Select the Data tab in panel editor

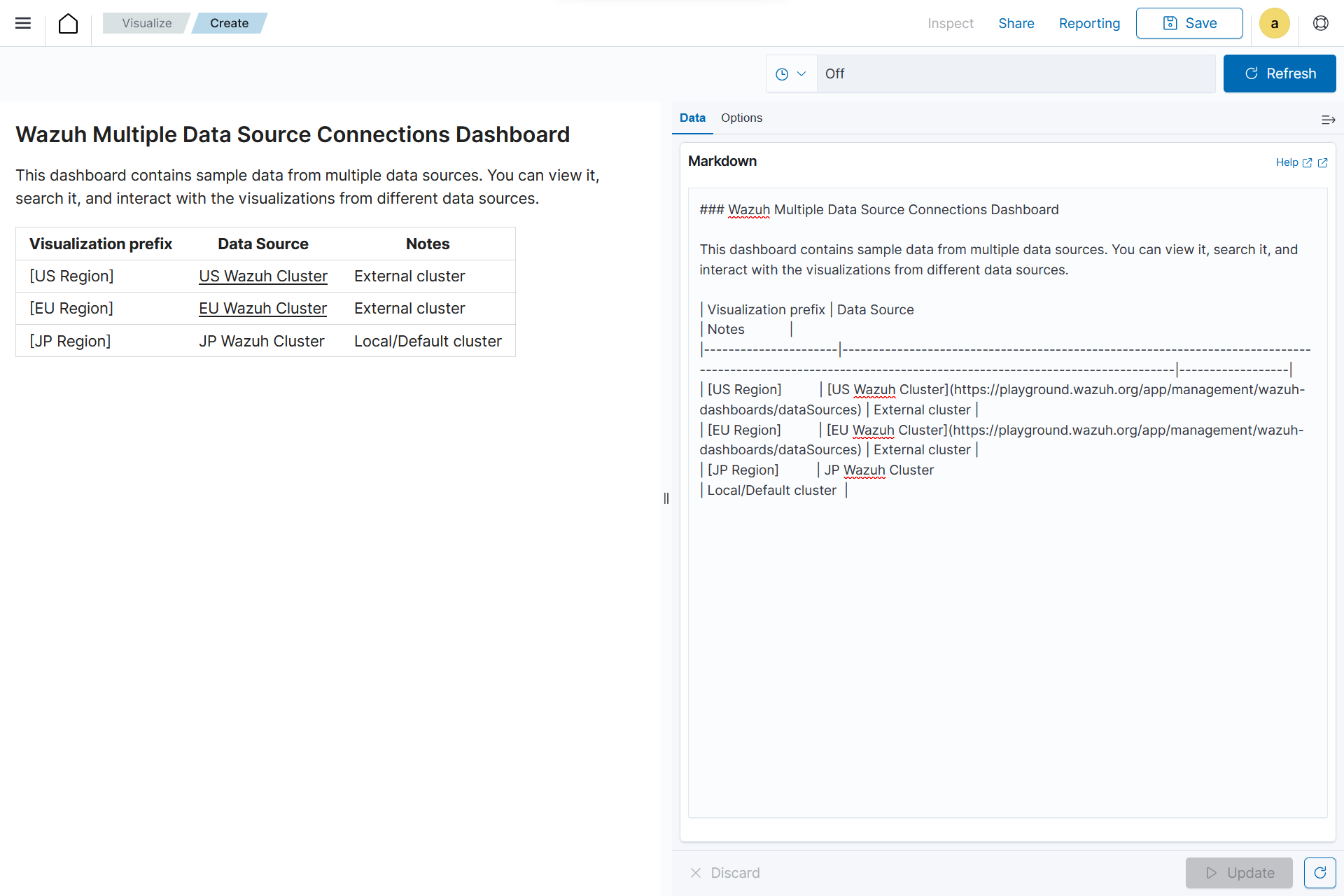(x=692, y=118)
